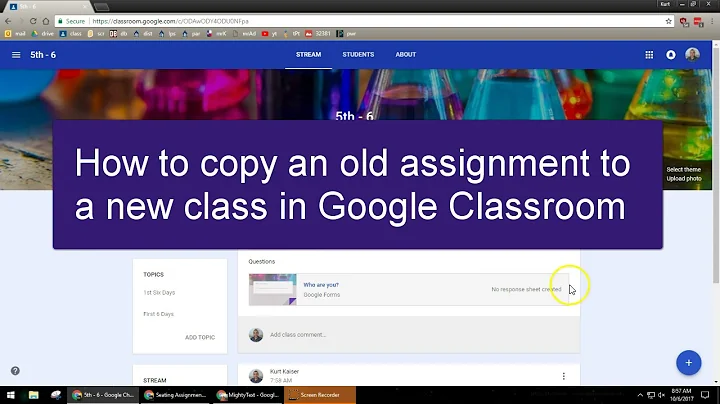Open a new browser tab
Viewport: 720px width, 404px height.
101,7
